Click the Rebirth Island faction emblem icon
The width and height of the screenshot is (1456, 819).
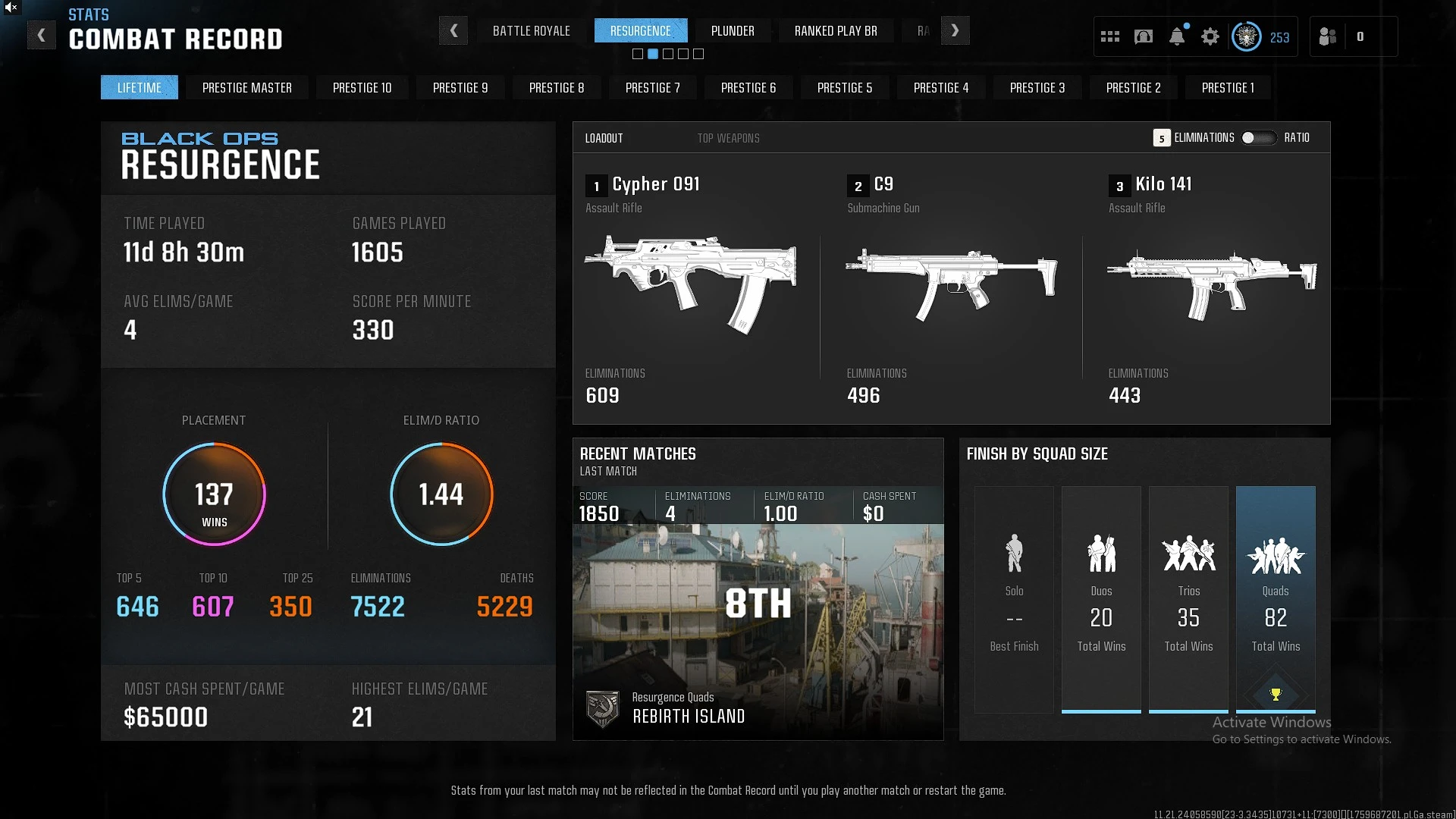pos(603,709)
